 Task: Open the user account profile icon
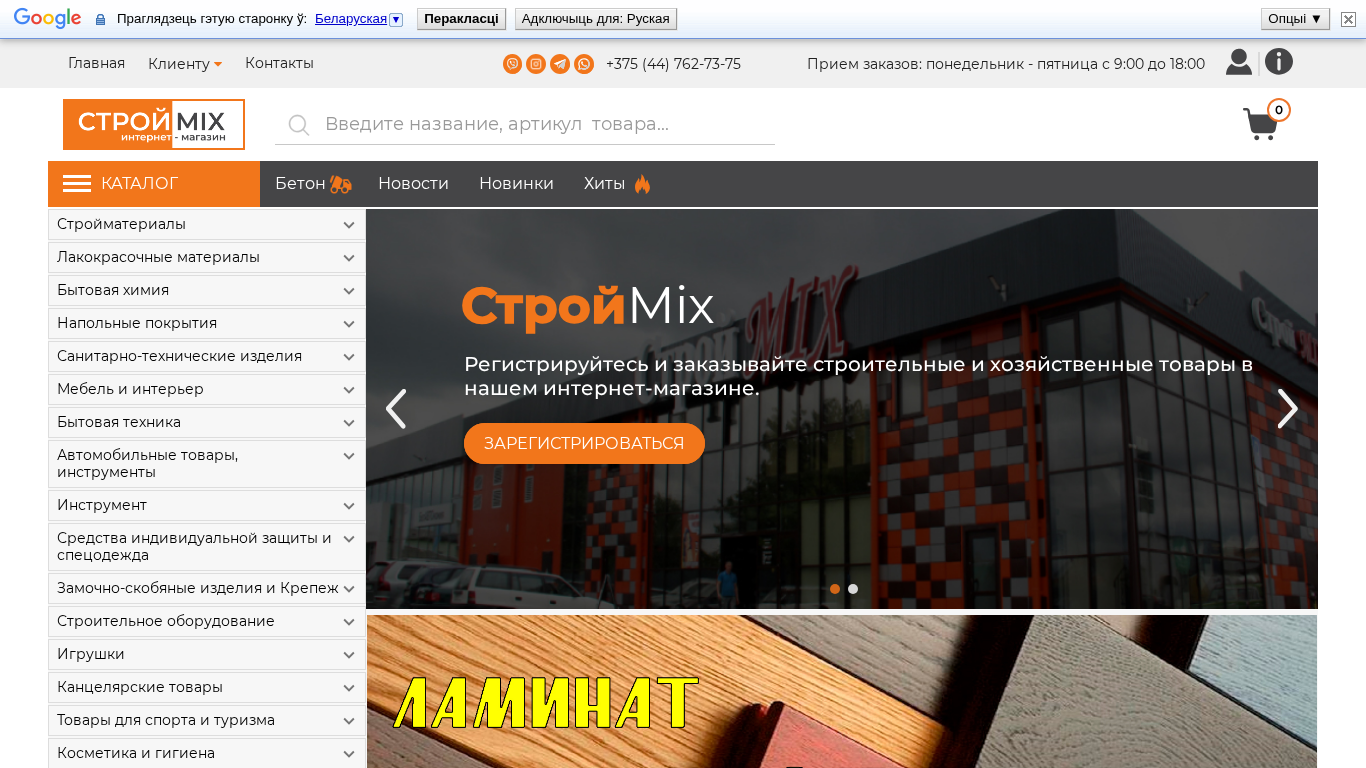coord(1239,62)
